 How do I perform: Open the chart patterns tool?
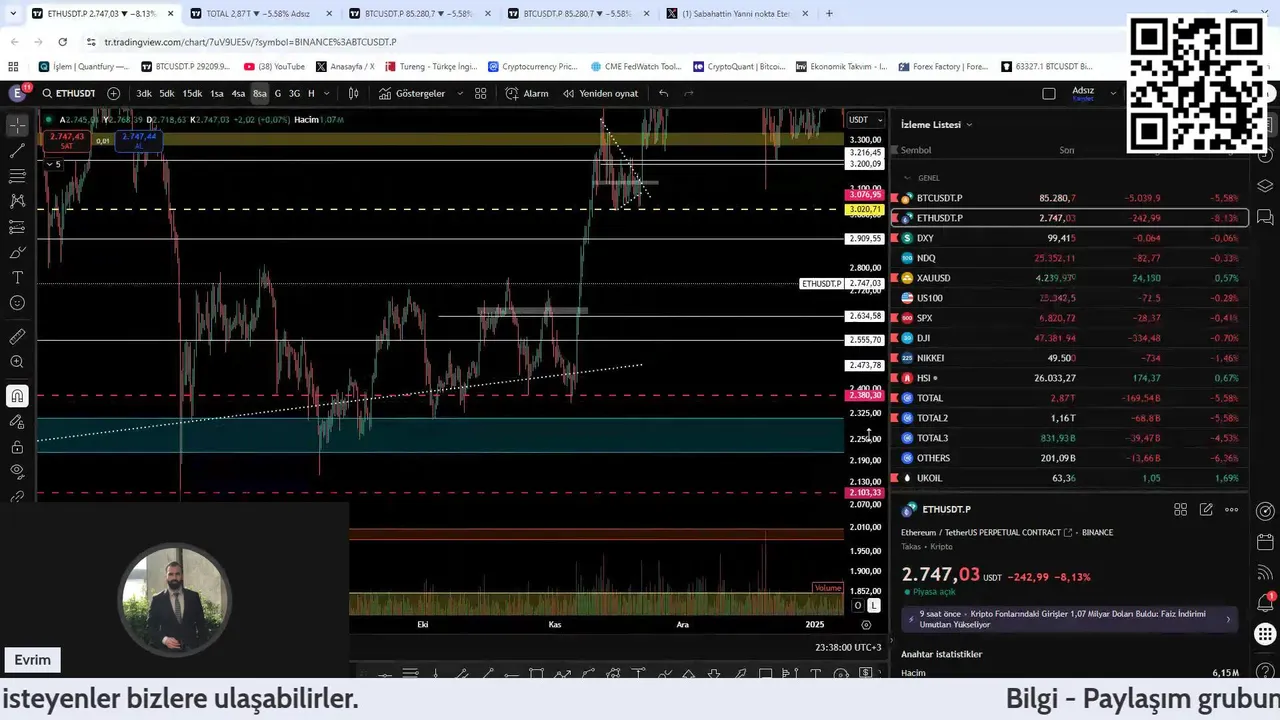point(17,201)
